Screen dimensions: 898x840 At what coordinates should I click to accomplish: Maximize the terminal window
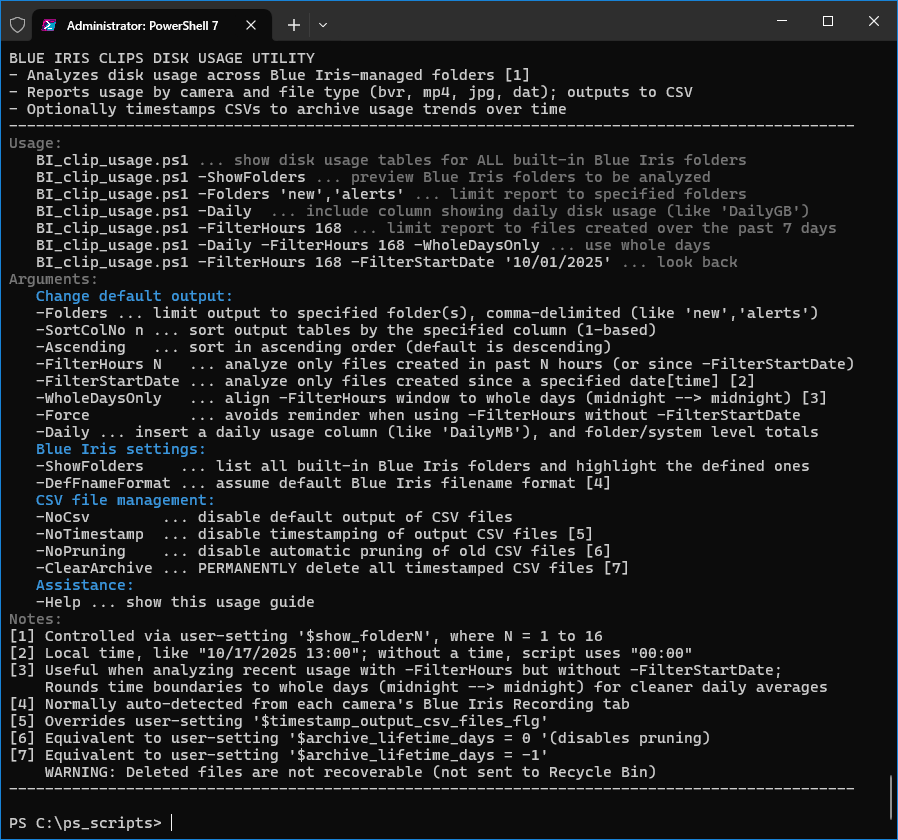coord(828,21)
